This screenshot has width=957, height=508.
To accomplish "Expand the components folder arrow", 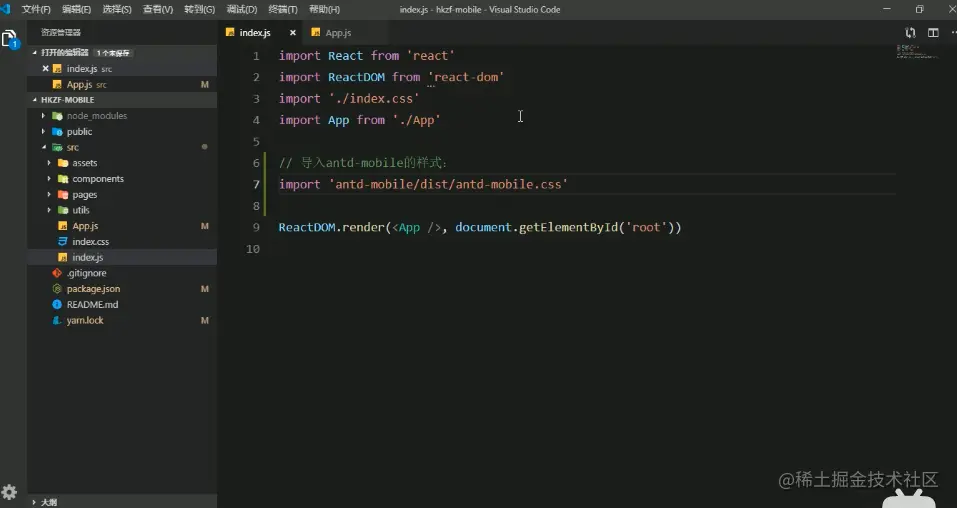I will [49, 179].
